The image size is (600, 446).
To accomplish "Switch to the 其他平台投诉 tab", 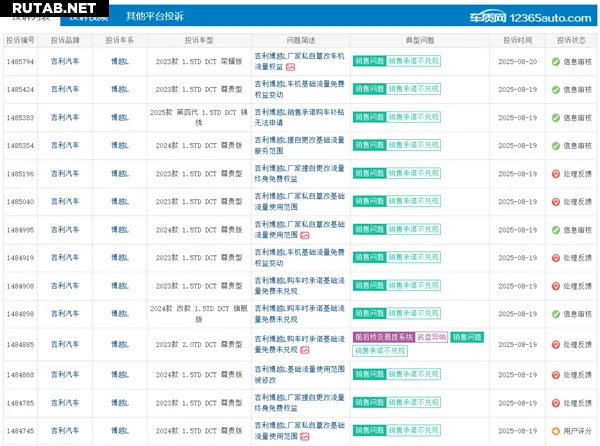I will pos(155,16).
